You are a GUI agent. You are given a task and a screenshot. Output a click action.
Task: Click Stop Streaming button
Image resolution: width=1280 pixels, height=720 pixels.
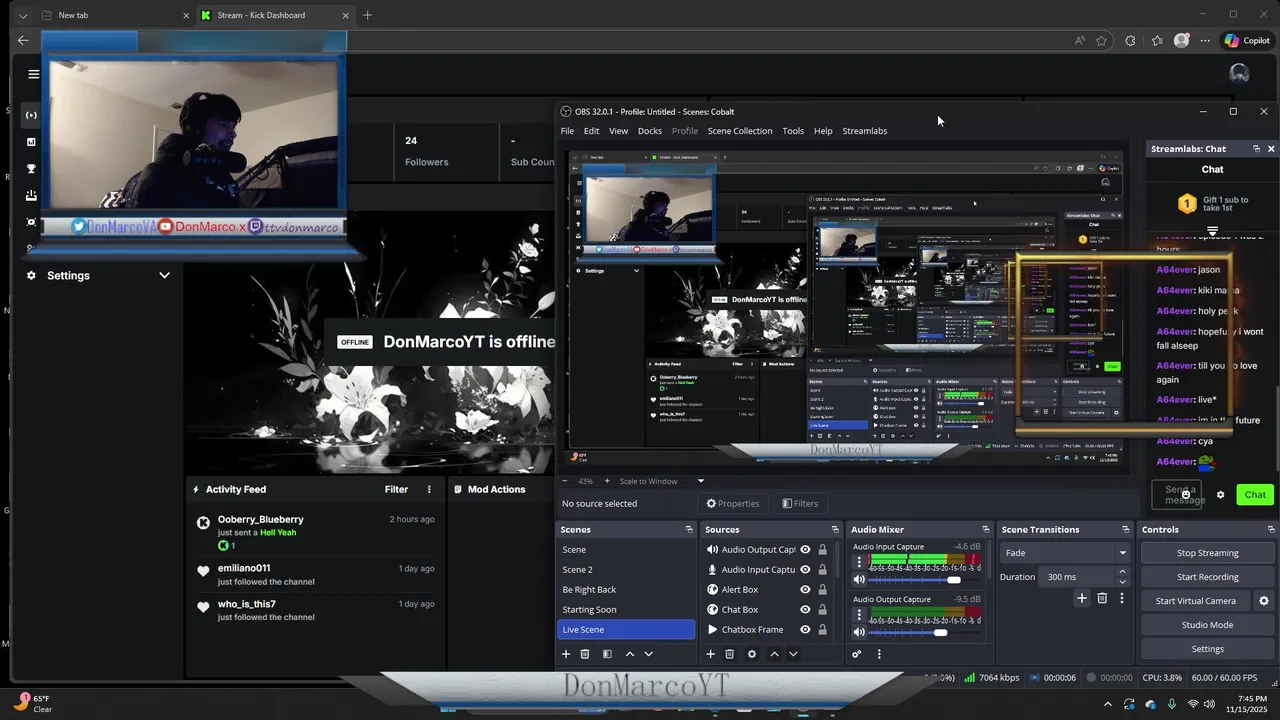click(1207, 553)
